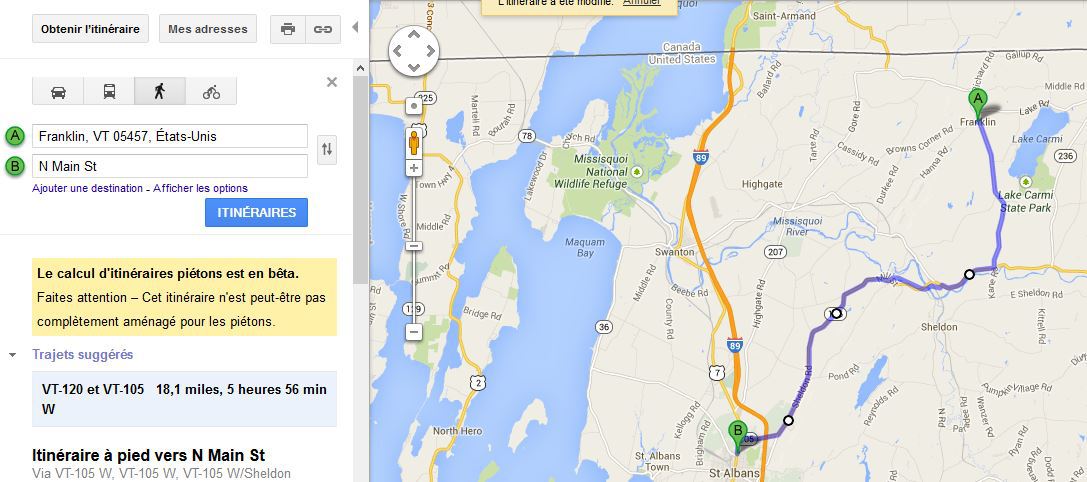This screenshot has height=482, width=1087.
Task: Open Afficher les options link
Action: [200, 188]
